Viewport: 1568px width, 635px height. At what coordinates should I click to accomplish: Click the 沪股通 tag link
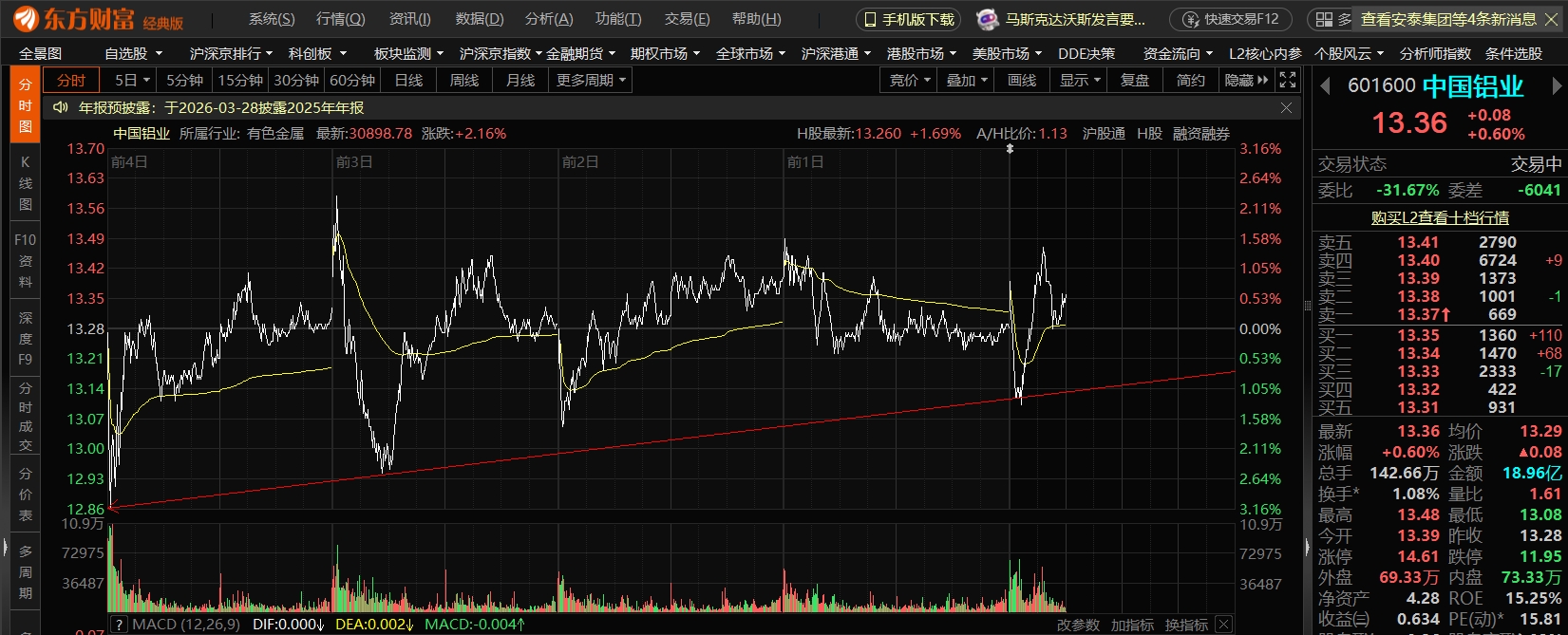click(1104, 134)
